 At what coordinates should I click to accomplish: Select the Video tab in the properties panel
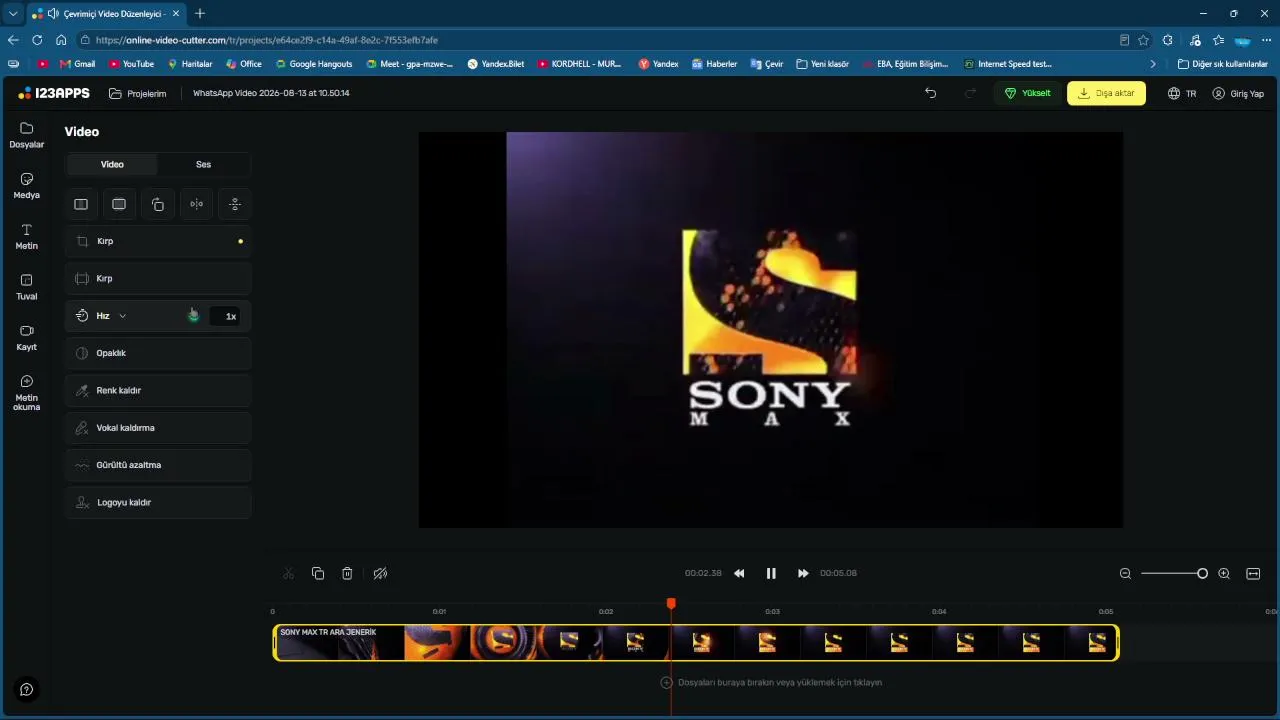click(112, 164)
